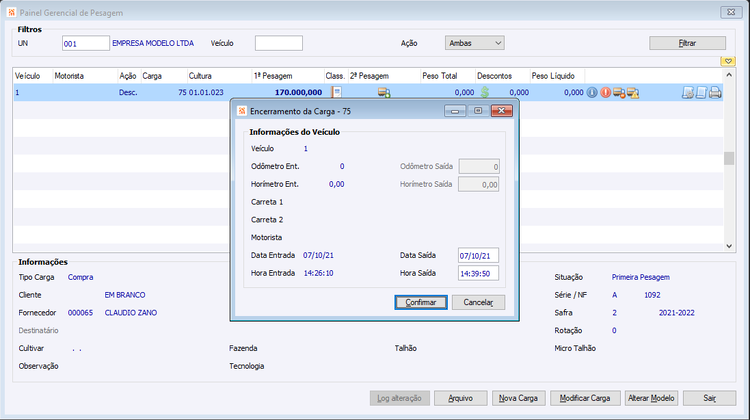This screenshot has width=750, height=420.
Task: Click the blue information icon in row
Action: click(592, 92)
